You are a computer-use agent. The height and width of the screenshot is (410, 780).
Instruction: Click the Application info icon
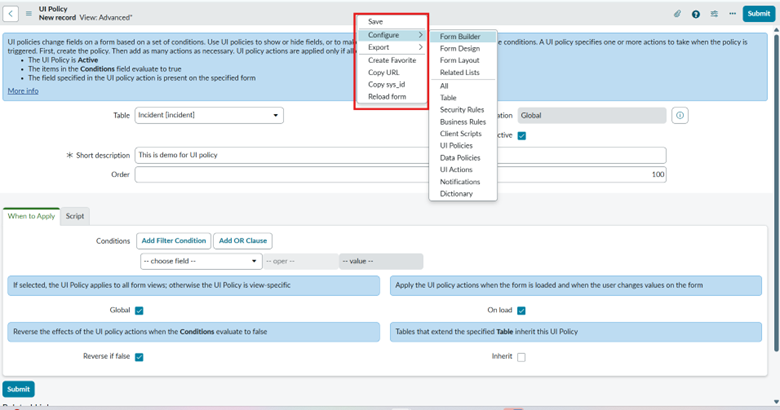pyautogui.click(x=680, y=115)
